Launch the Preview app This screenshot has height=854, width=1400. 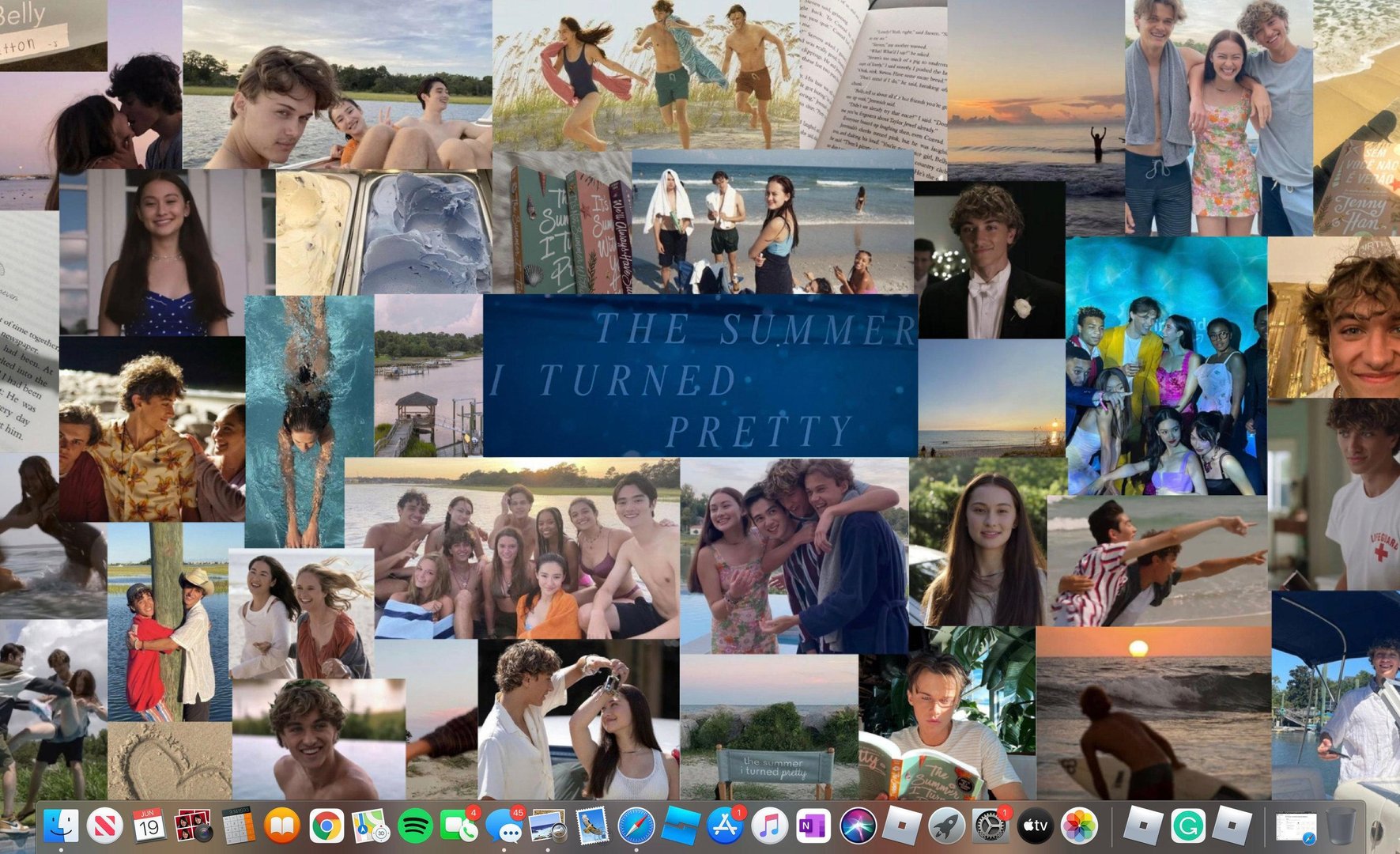[x=548, y=827]
